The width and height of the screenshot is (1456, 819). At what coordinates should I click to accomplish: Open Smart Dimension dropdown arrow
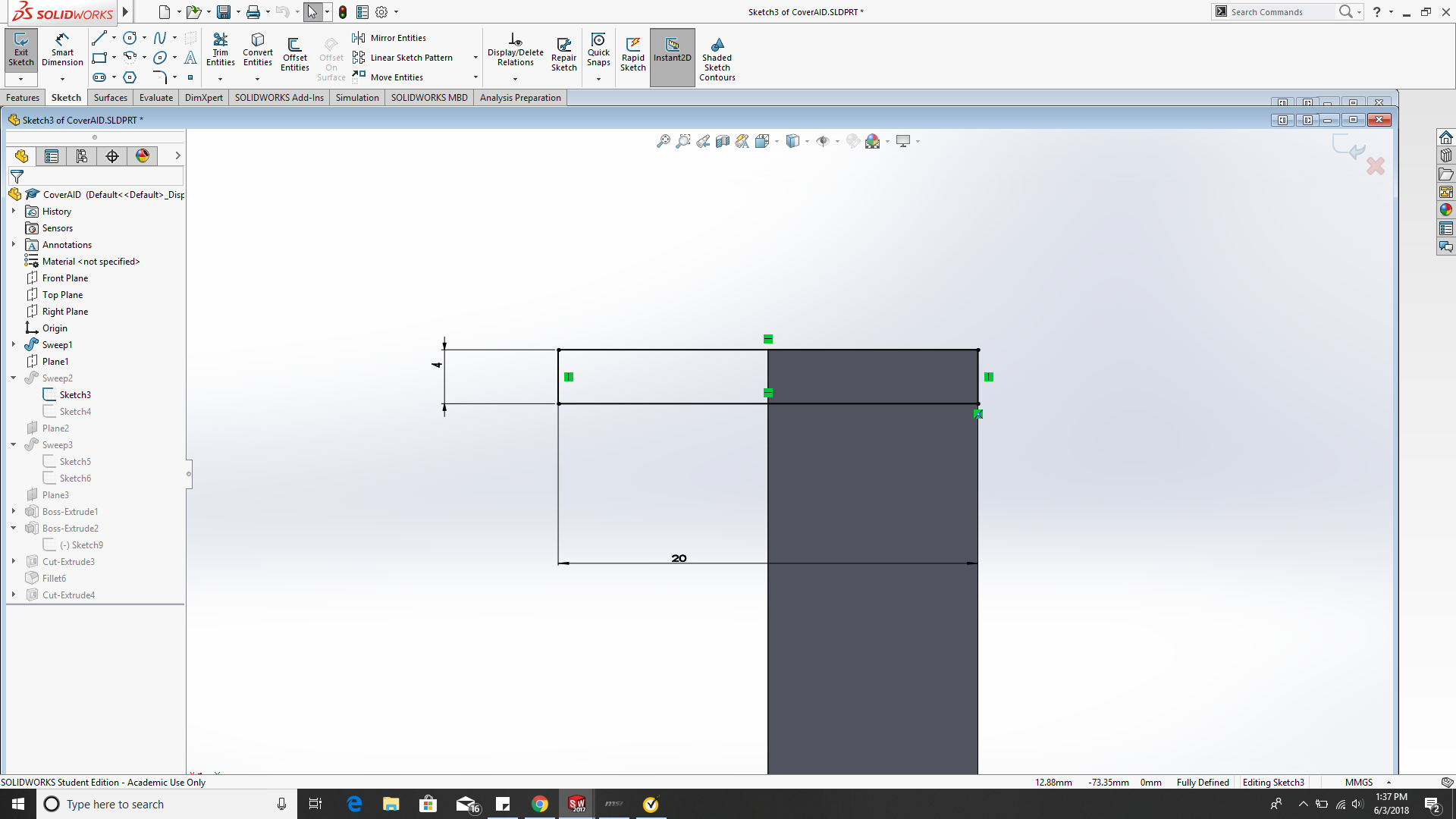62,79
